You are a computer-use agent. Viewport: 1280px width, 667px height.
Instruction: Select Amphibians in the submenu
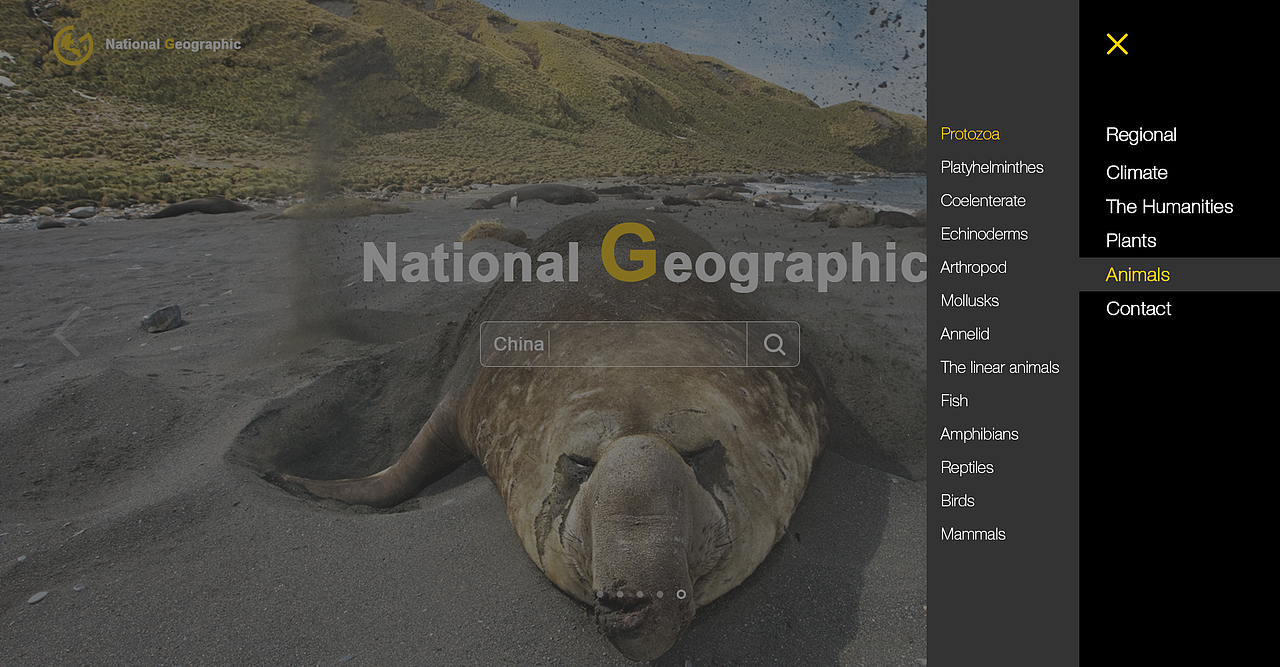coord(979,434)
